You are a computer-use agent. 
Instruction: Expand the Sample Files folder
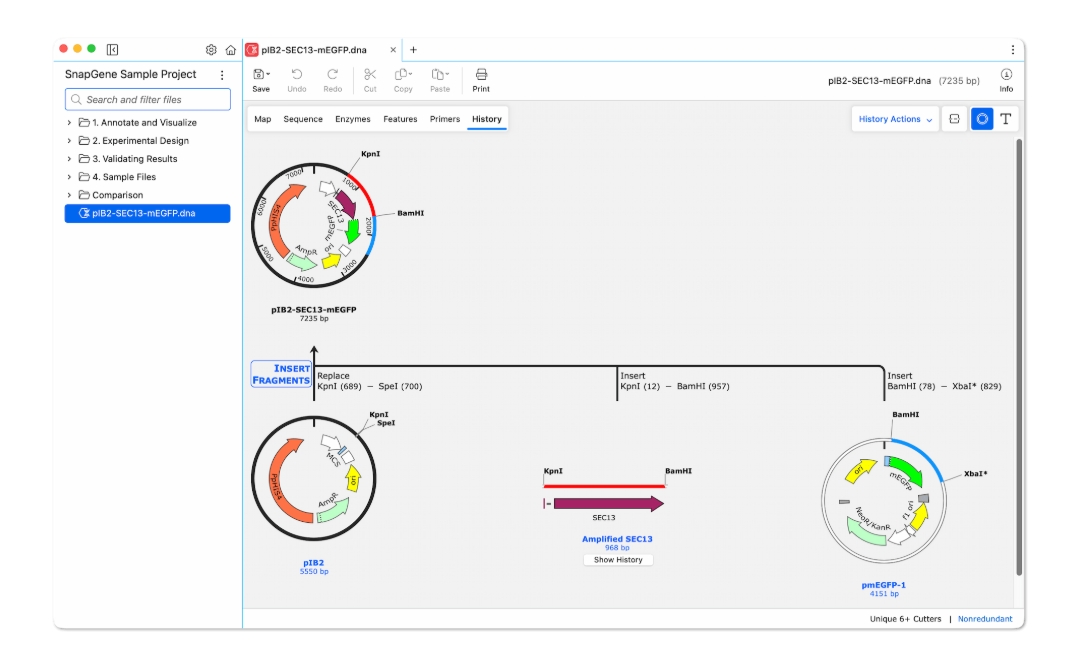pyautogui.click(x=69, y=177)
